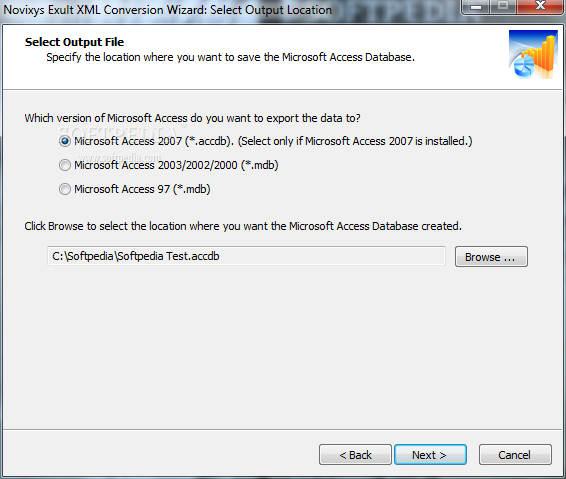Click the 'Specify the location where you want' subtitle
The image size is (566, 479).
(231, 57)
